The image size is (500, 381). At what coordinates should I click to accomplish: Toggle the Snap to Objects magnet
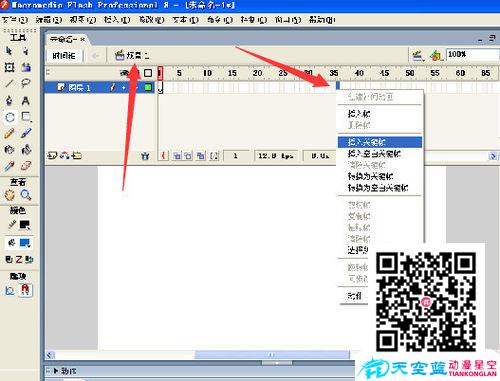(26, 289)
